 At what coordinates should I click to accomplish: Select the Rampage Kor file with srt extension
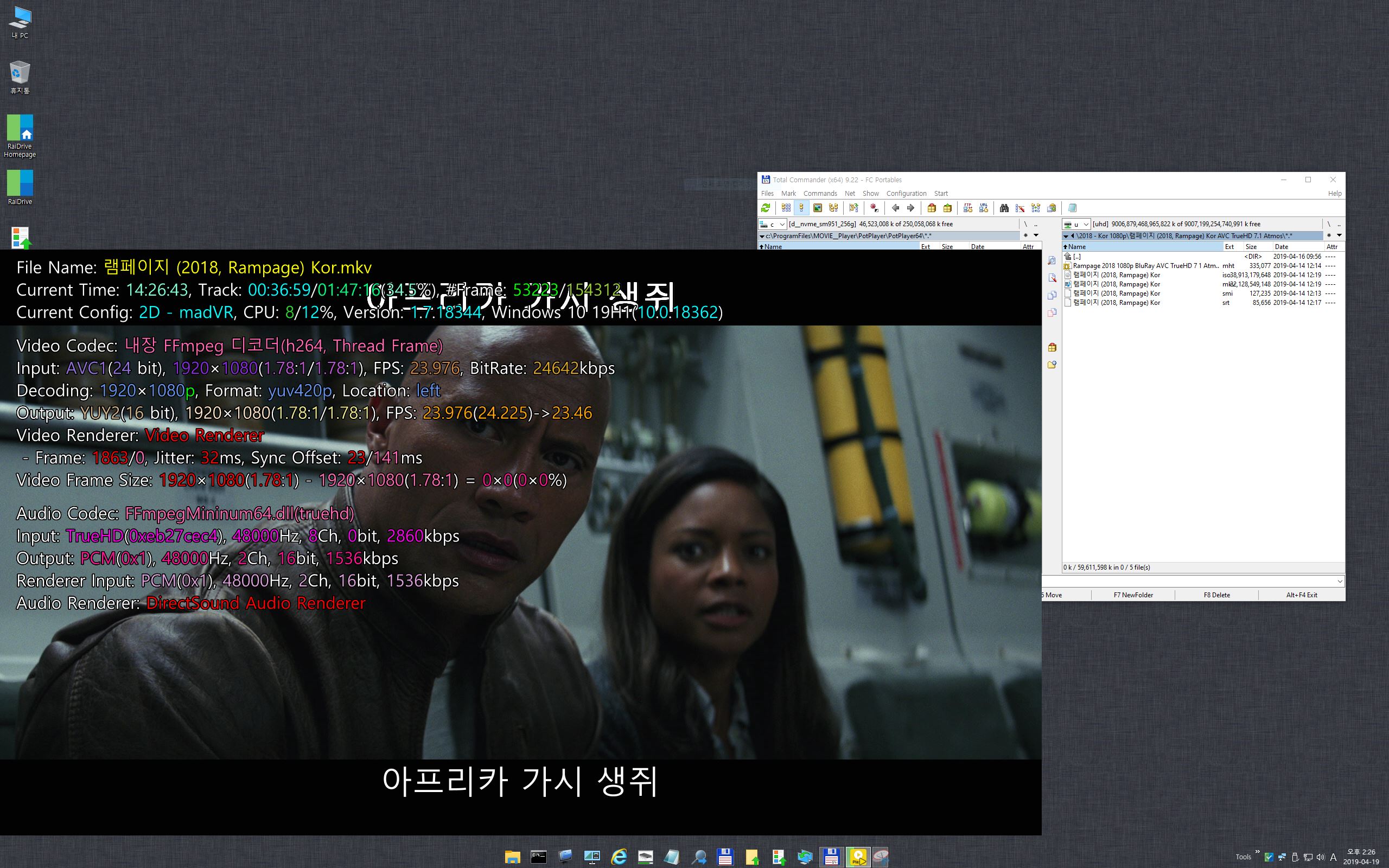coord(1202,303)
